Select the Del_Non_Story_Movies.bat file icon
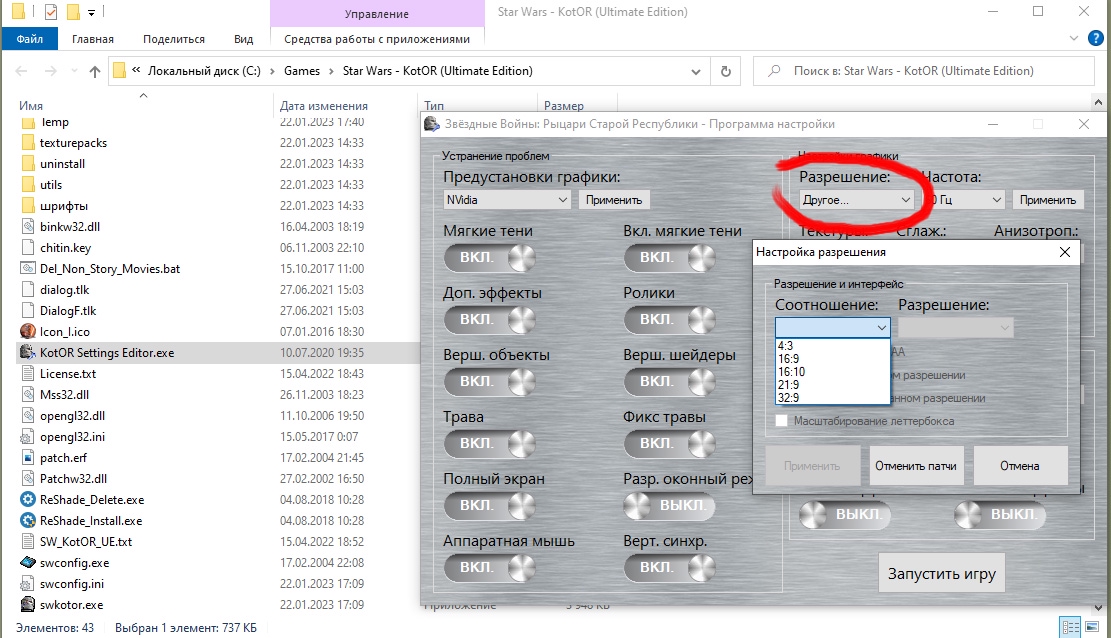Image resolution: width=1111 pixels, height=638 pixels. 28,269
